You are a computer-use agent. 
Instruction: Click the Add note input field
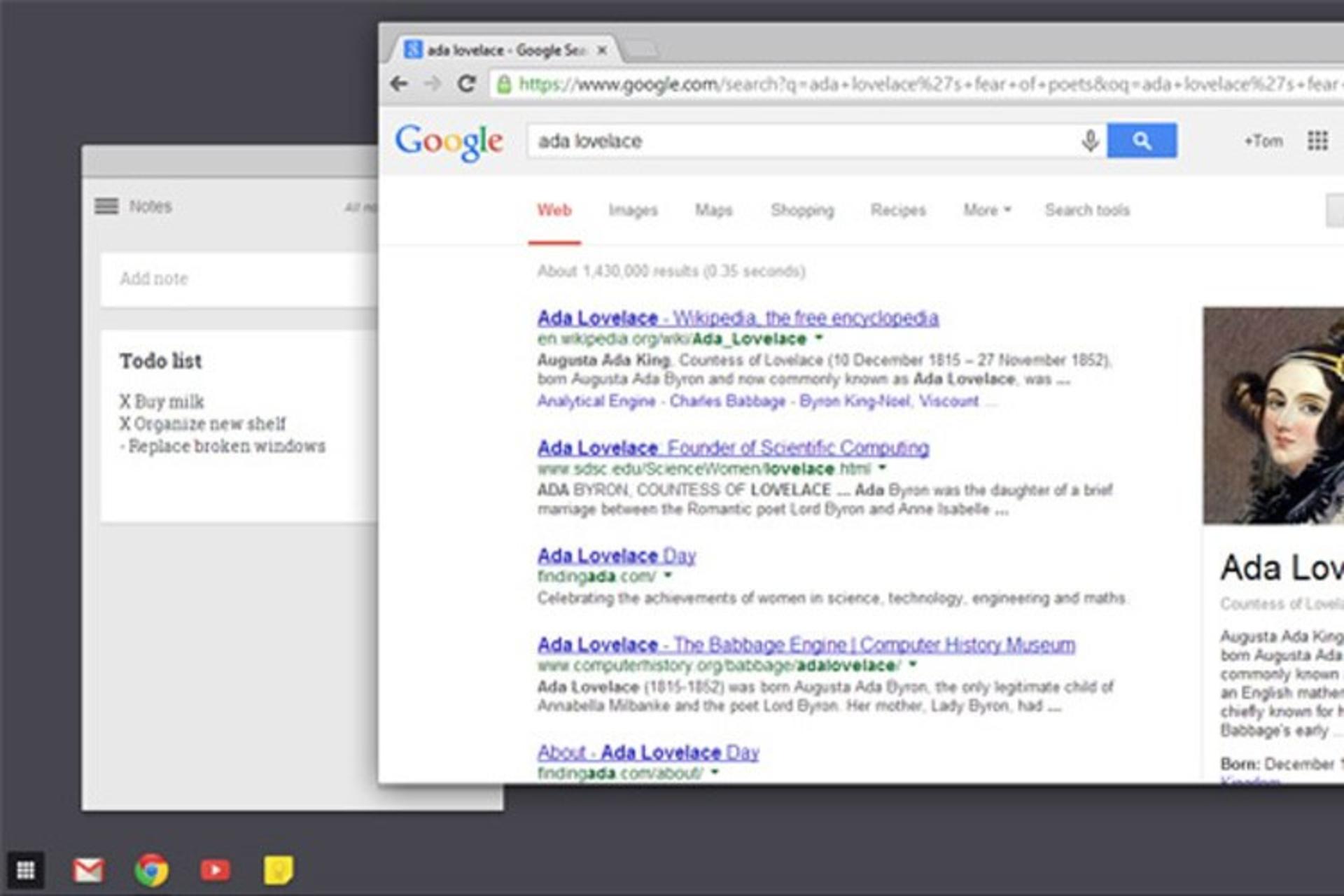pos(239,279)
